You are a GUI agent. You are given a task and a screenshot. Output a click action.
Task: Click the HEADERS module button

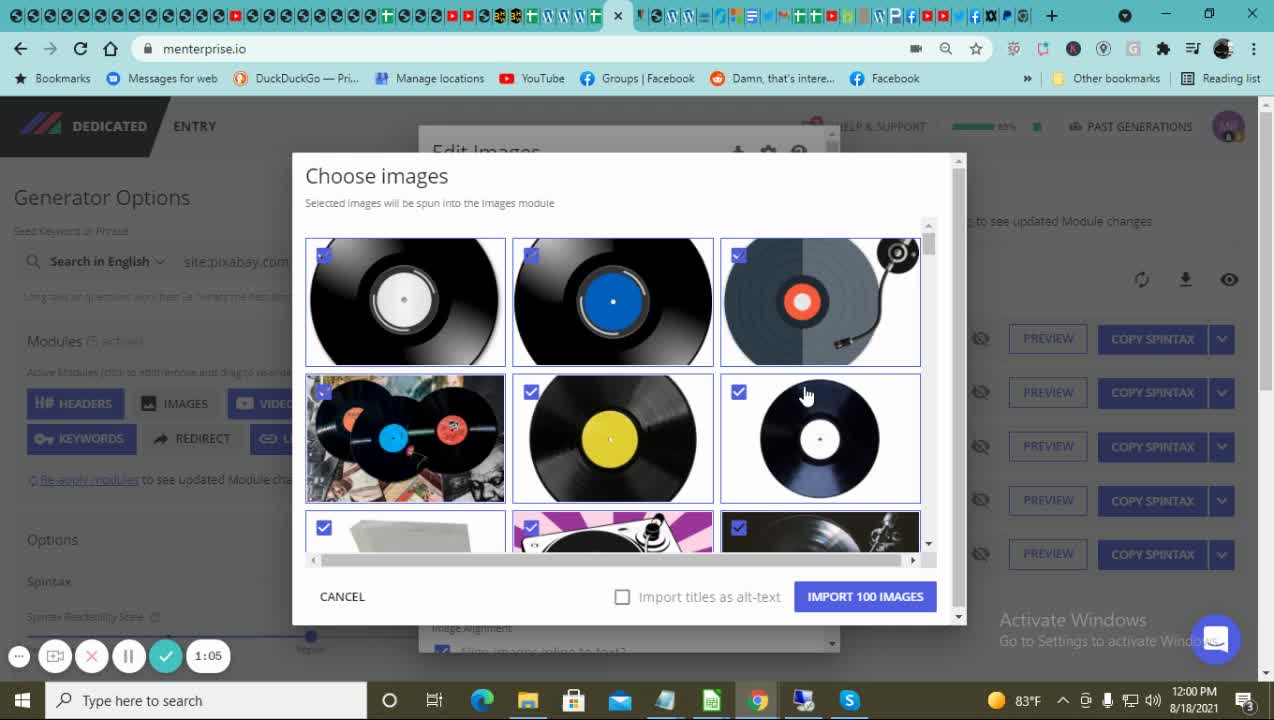[x=75, y=403]
